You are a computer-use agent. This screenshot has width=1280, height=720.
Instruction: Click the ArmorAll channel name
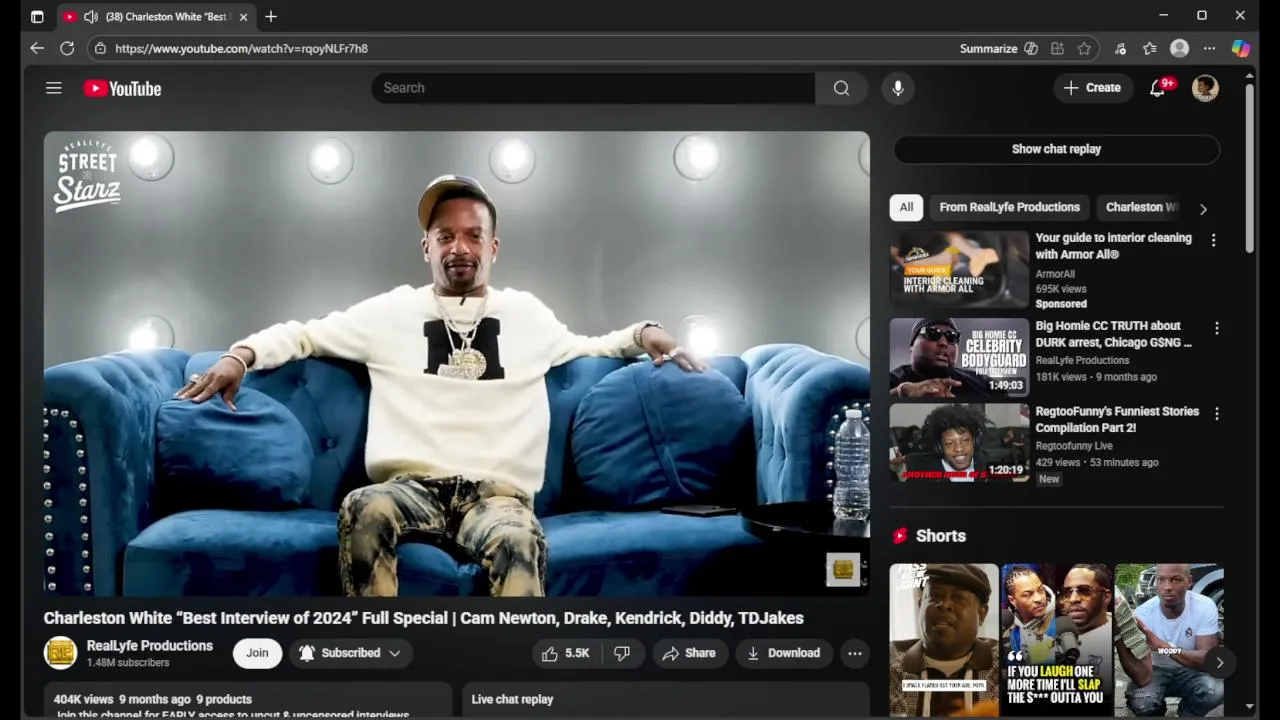[x=1055, y=274]
